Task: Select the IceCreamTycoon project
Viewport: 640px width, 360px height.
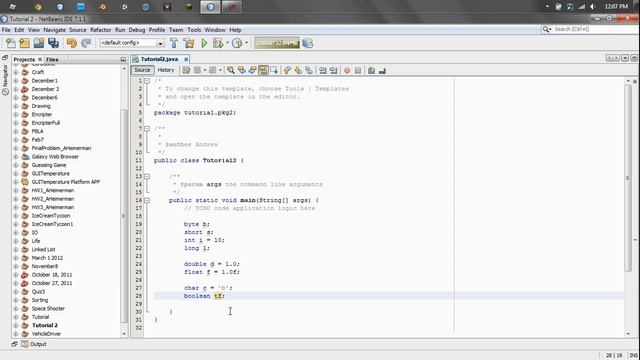Action: [x=51, y=216]
